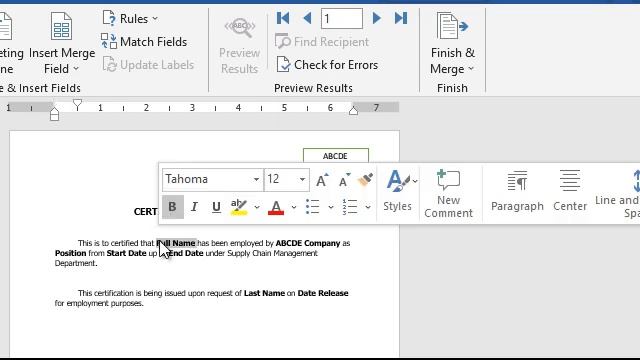
Task: Open the Styles gallery
Action: pos(398,191)
